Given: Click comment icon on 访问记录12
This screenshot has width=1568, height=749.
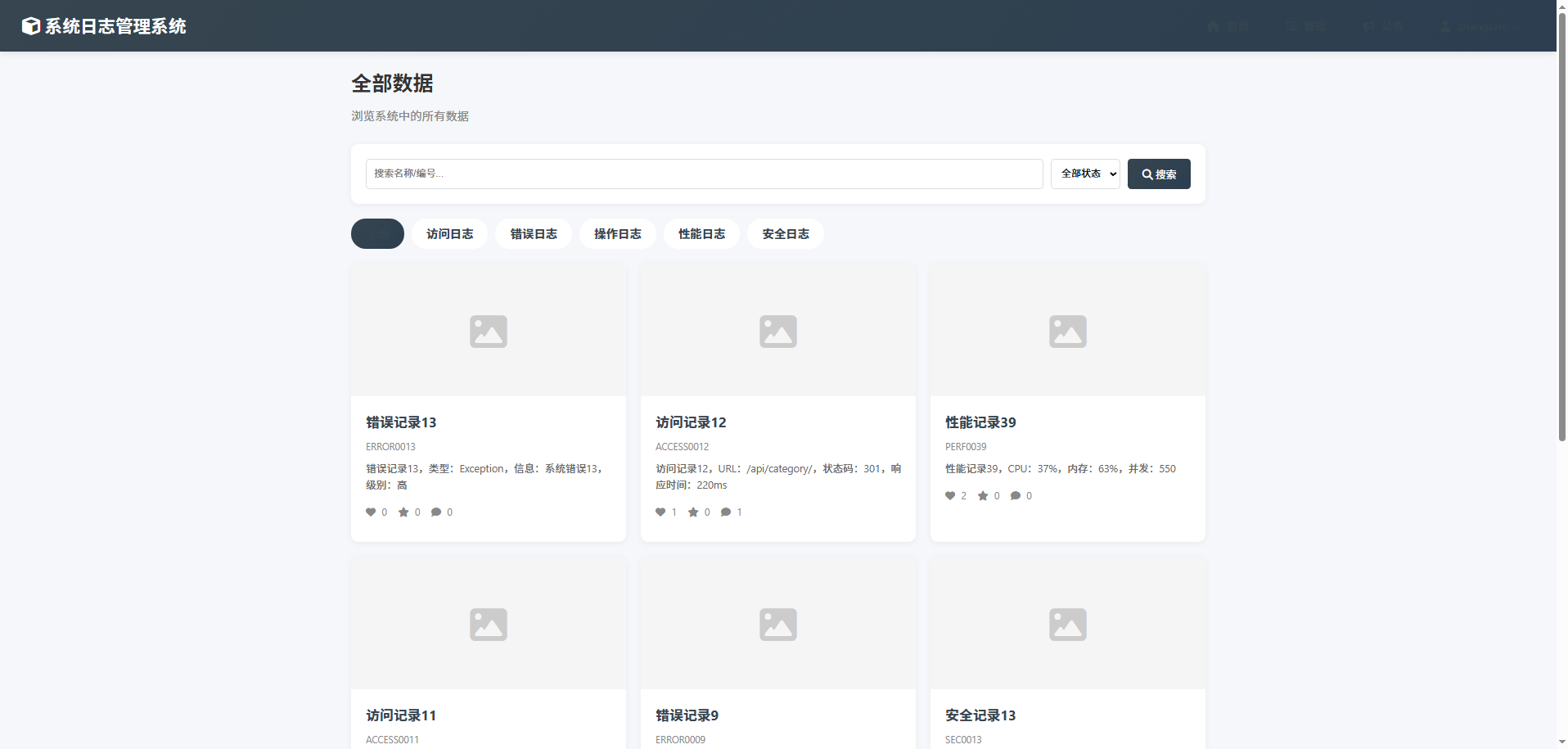Looking at the screenshot, I should [726, 512].
